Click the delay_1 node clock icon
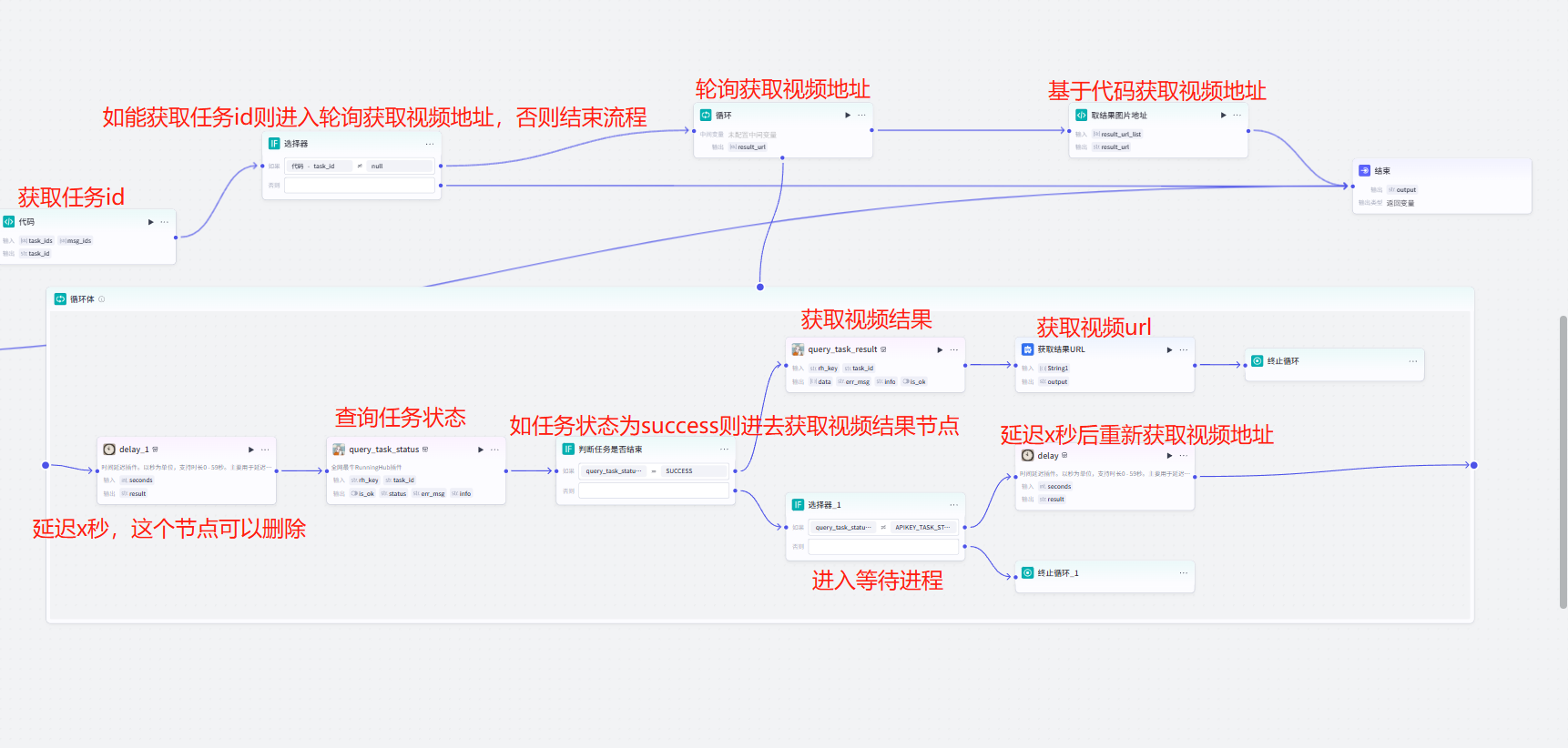This screenshot has width=1568, height=748. [109, 450]
